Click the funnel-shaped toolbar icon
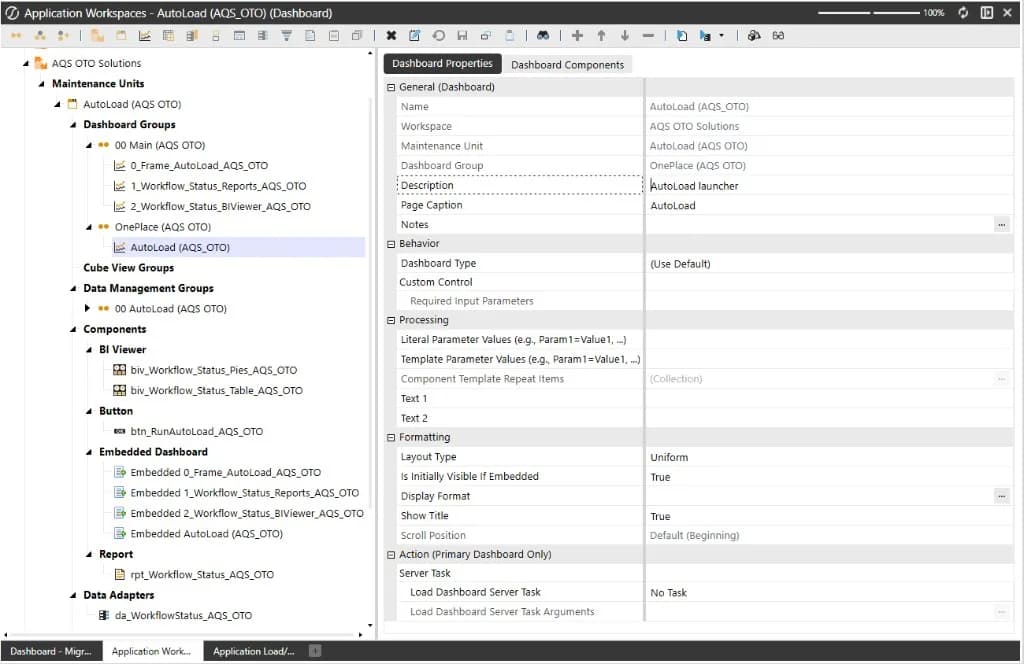 click(x=287, y=36)
